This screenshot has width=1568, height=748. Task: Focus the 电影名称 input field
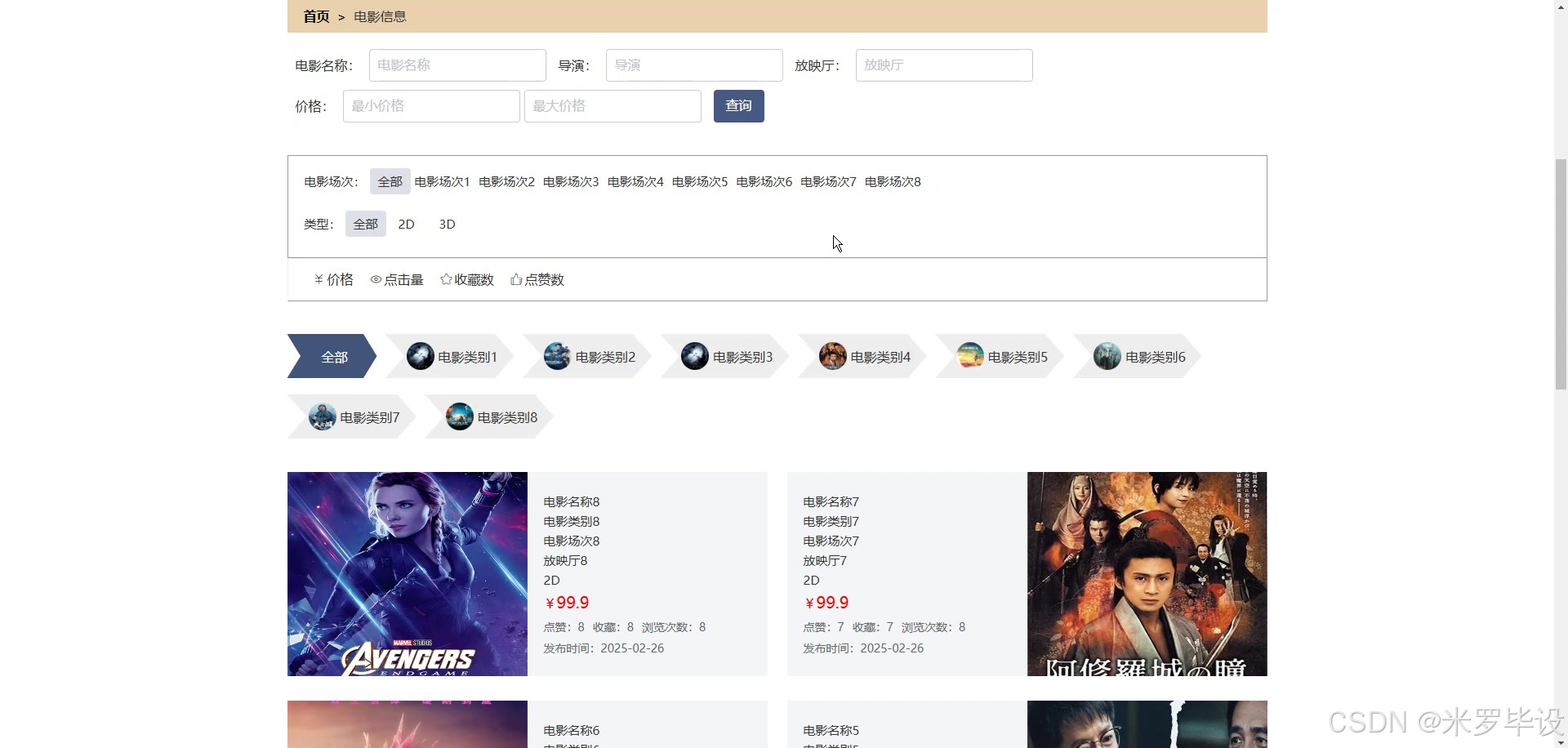[457, 65]
